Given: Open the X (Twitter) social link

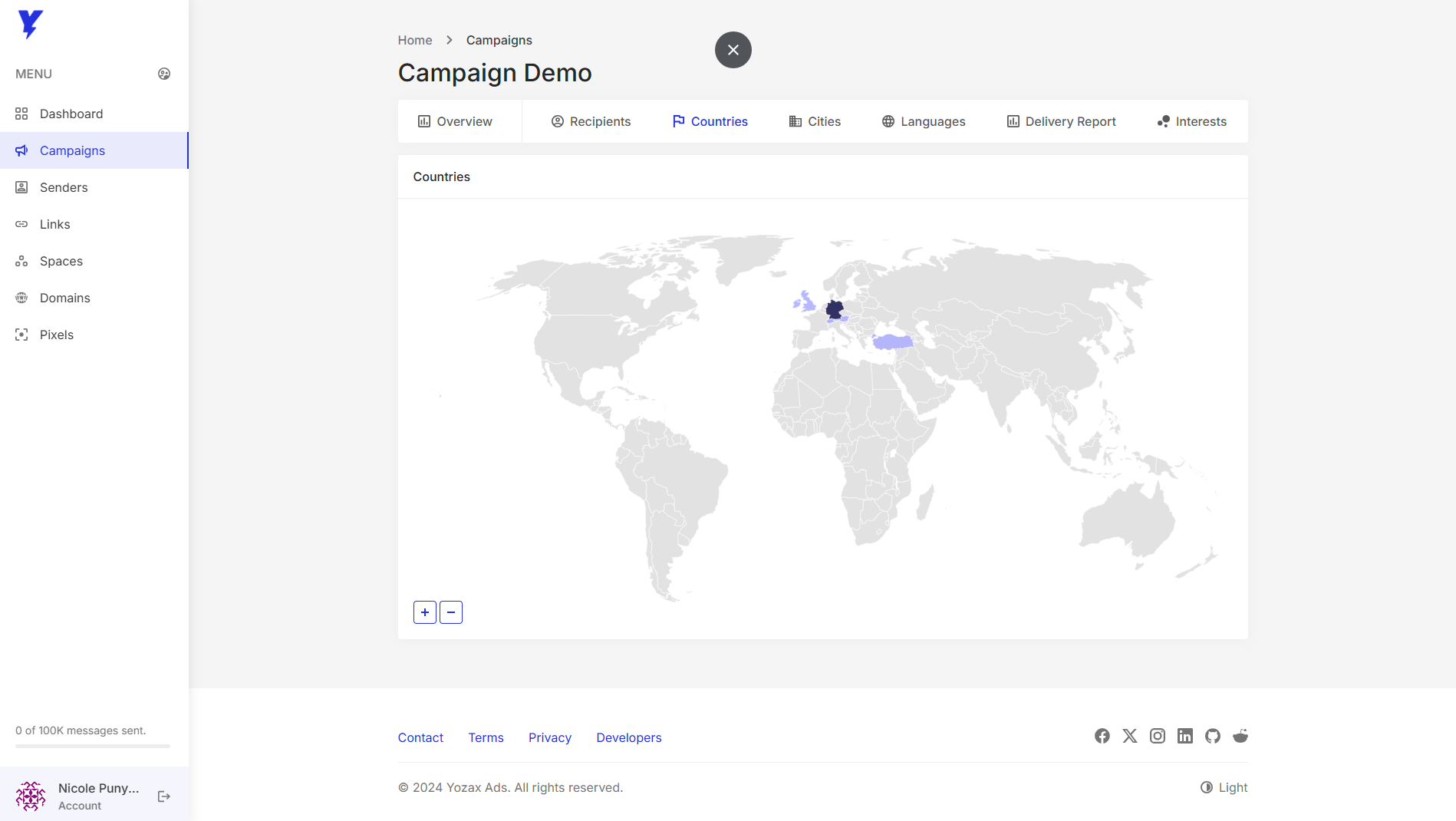Looking at the screenshot, I should point(1130,737).
